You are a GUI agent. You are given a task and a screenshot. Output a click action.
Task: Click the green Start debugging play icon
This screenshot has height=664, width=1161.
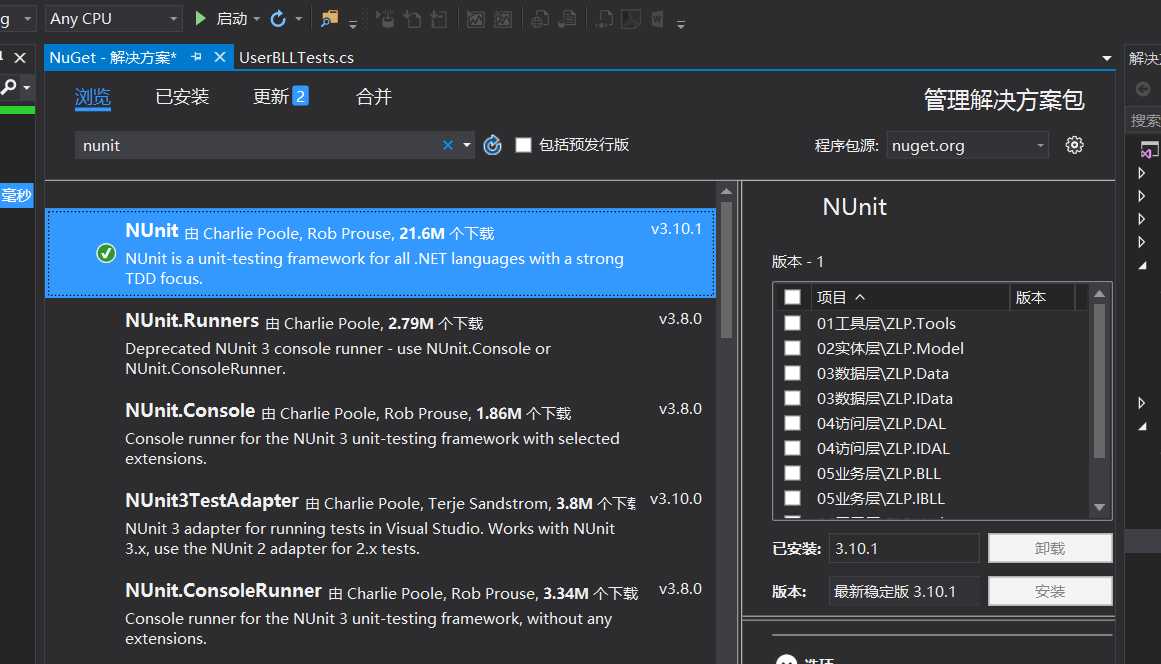tap(200, 19)
